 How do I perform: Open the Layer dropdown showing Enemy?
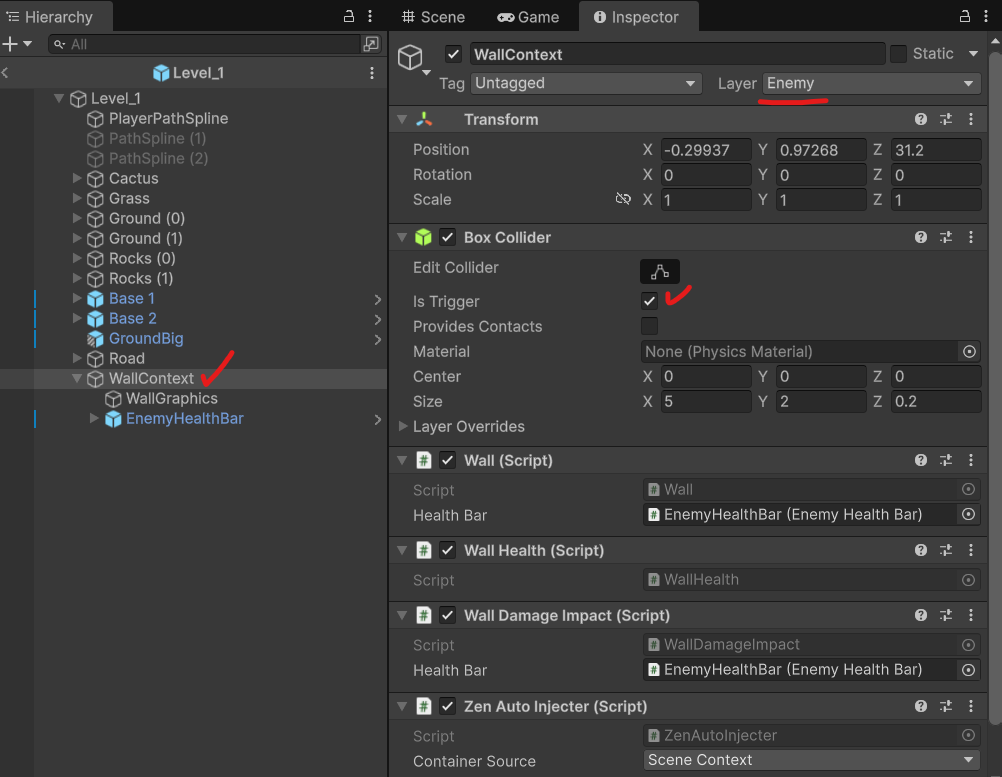click(871, 83)
